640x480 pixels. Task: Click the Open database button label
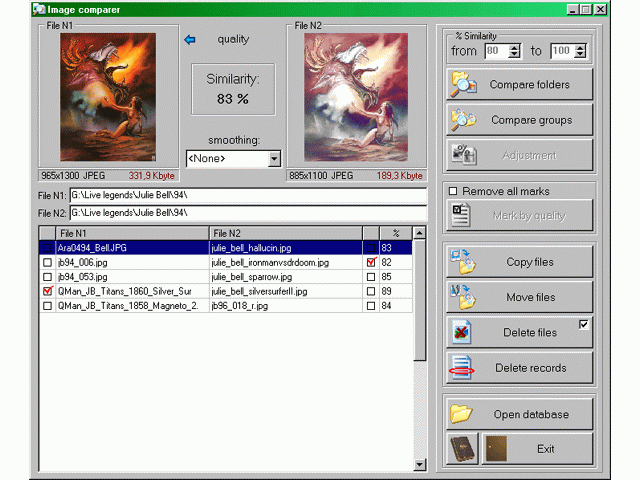[531, 414]
